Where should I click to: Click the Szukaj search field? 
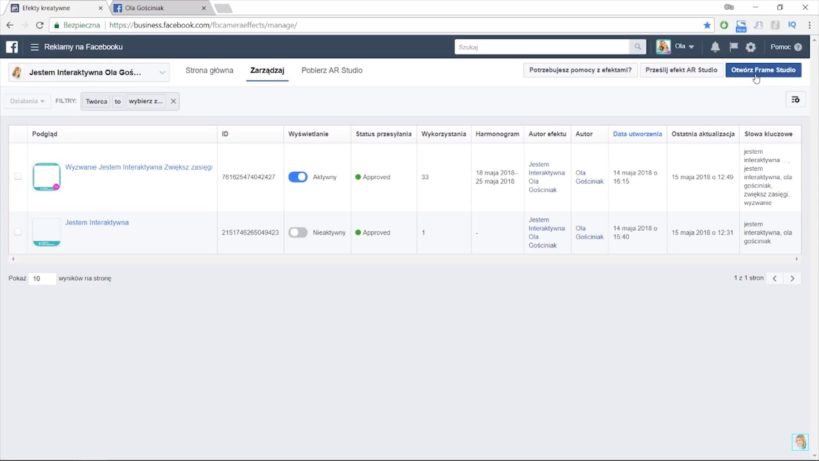(542, 47)
